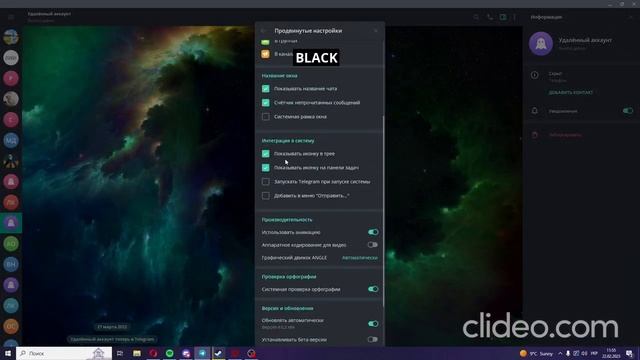Toggle the info side panel icon
The width and height of the screenshot is (640, 360).
coord(503,17)
